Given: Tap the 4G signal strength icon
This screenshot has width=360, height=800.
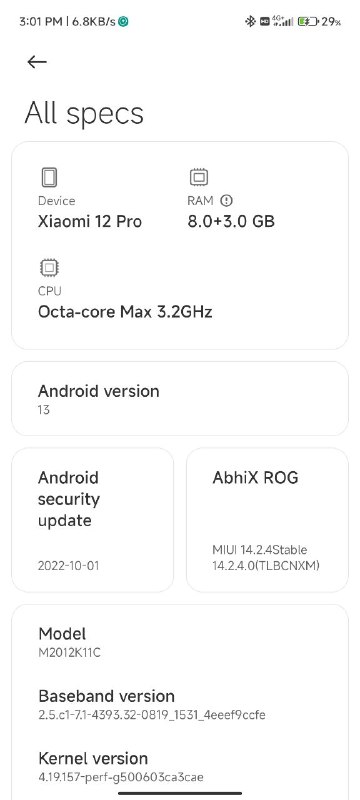Looking at the screenshot, I should (x=283, y=21).
